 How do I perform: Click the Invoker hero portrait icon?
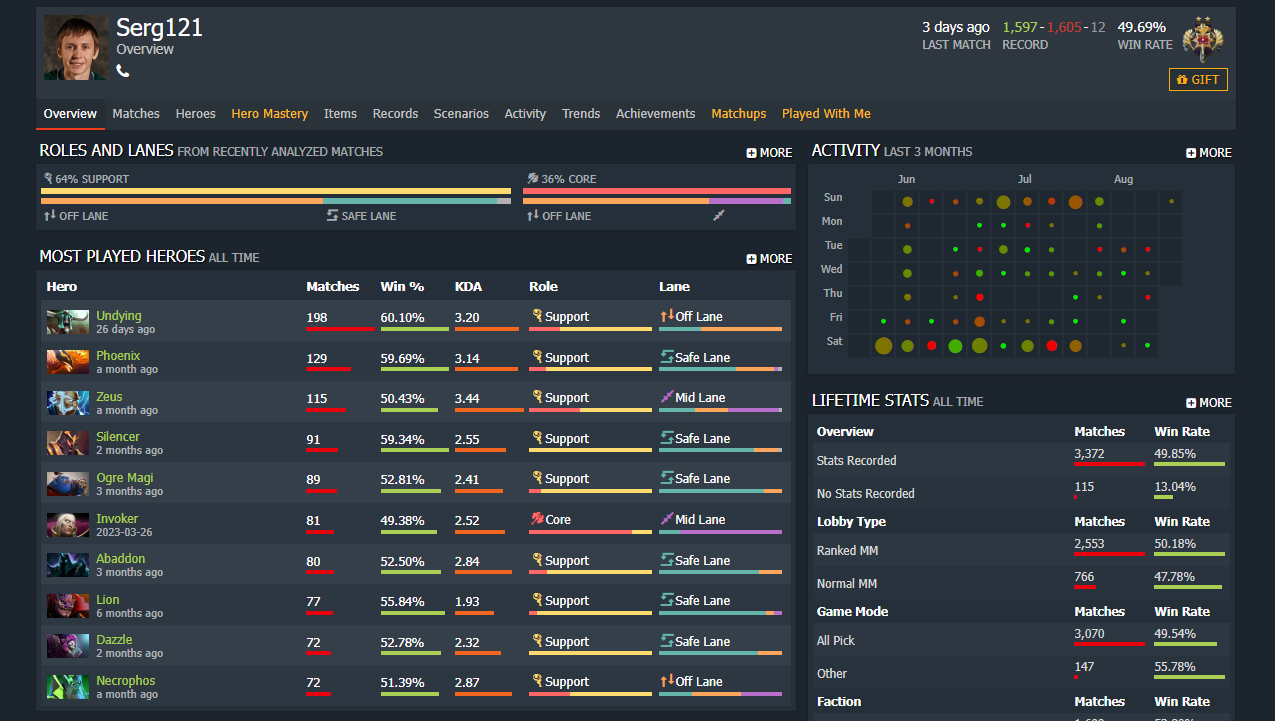point(67,525)
